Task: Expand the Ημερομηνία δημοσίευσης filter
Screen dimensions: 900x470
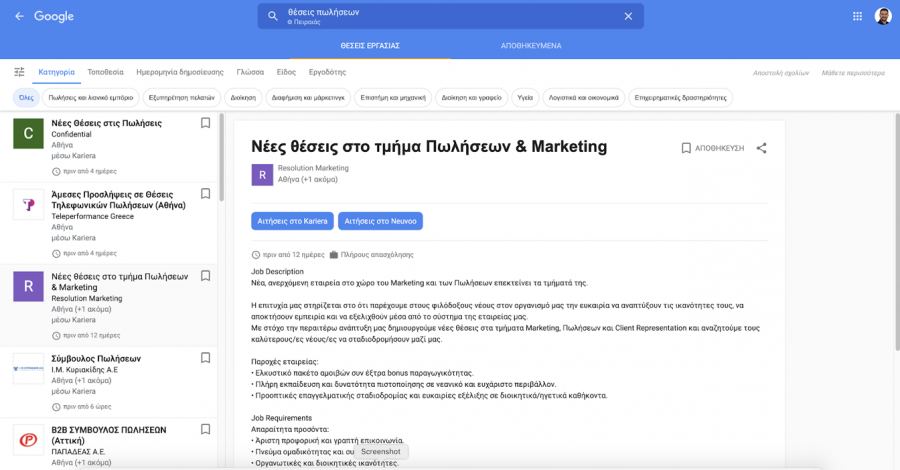Action: pos(180,72)
